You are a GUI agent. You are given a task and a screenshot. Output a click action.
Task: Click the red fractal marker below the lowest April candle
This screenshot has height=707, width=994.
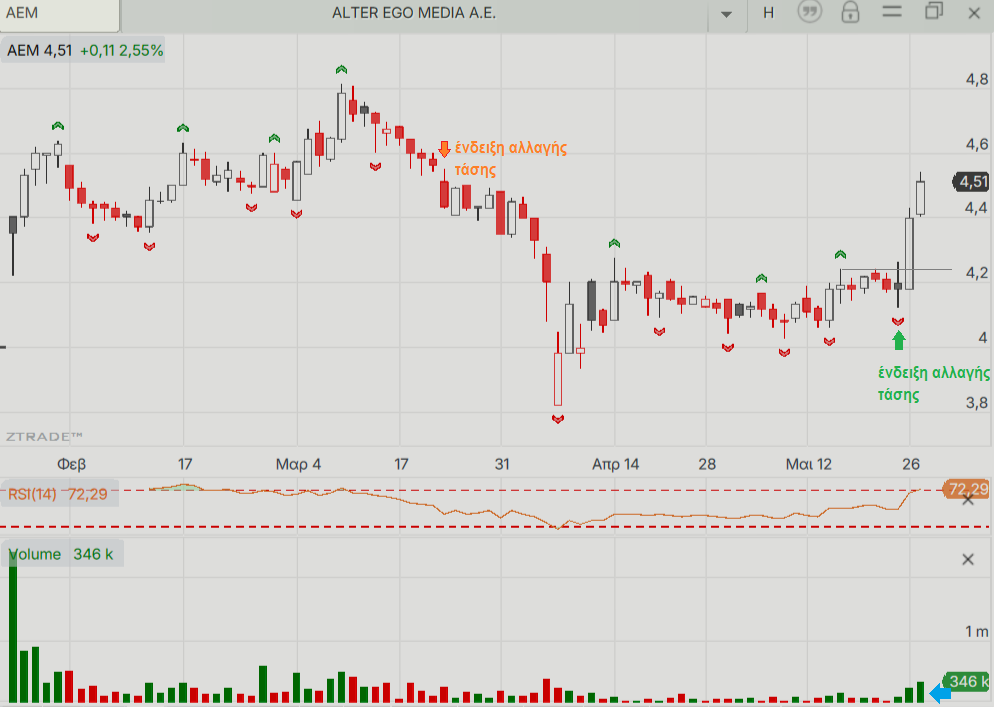tap(558, 419)
